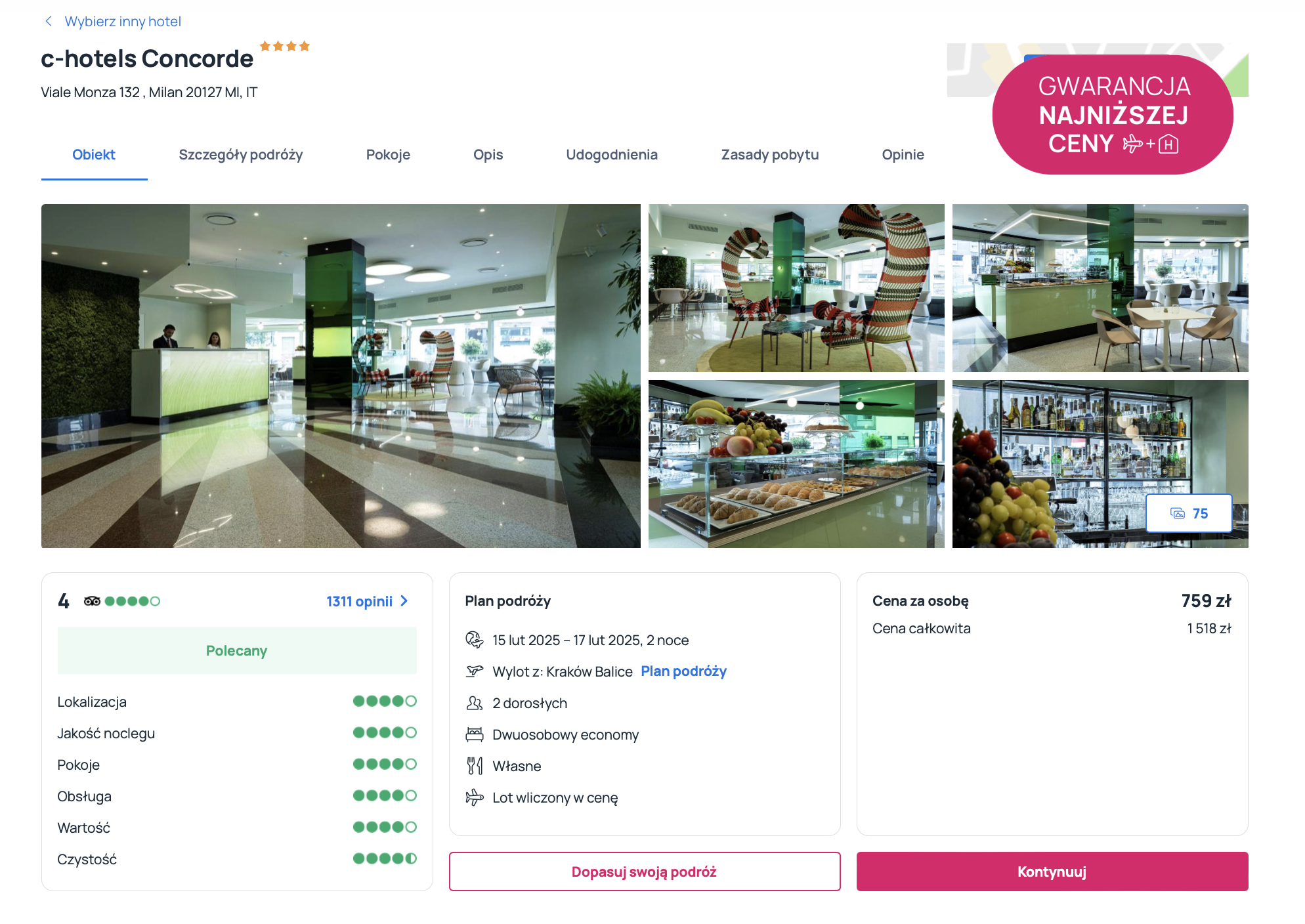This screenshot has width=1305, height=924.
Task: Click the back chevron beside Wybierz inny hotel
Action: point(49,22)
